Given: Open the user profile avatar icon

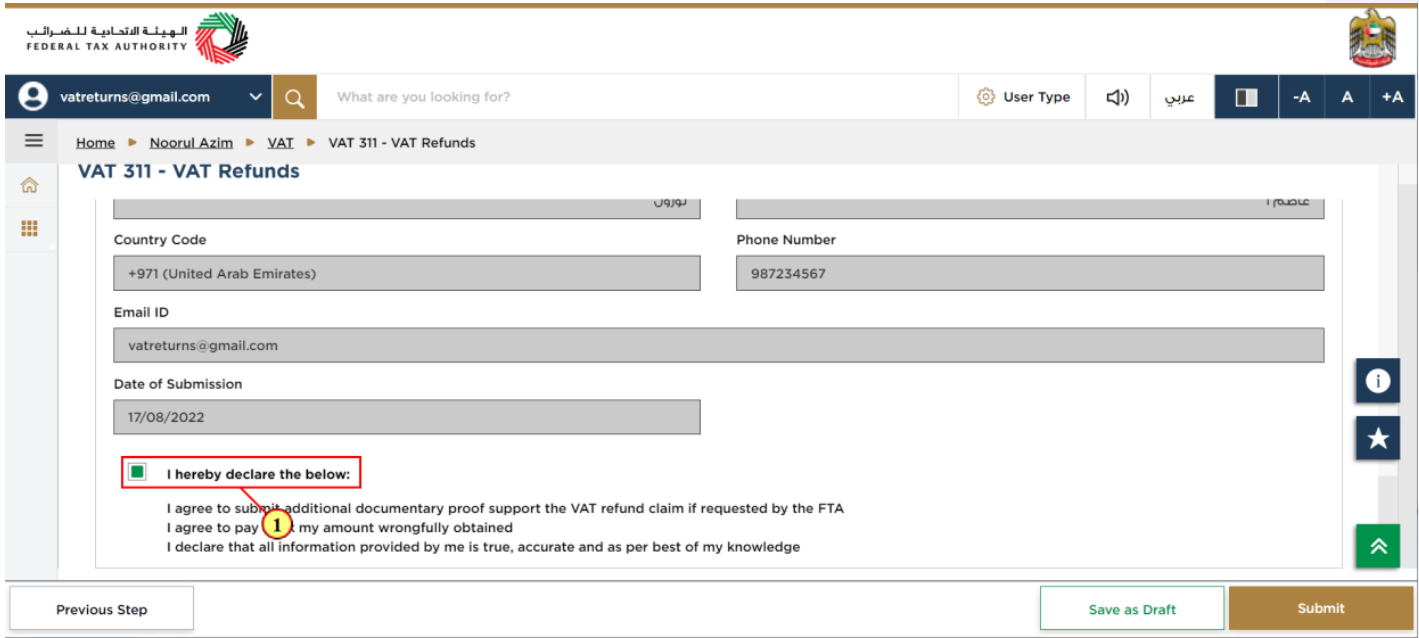Looking at the screenshot, I should pyautogui.click(x=33, y=97).
